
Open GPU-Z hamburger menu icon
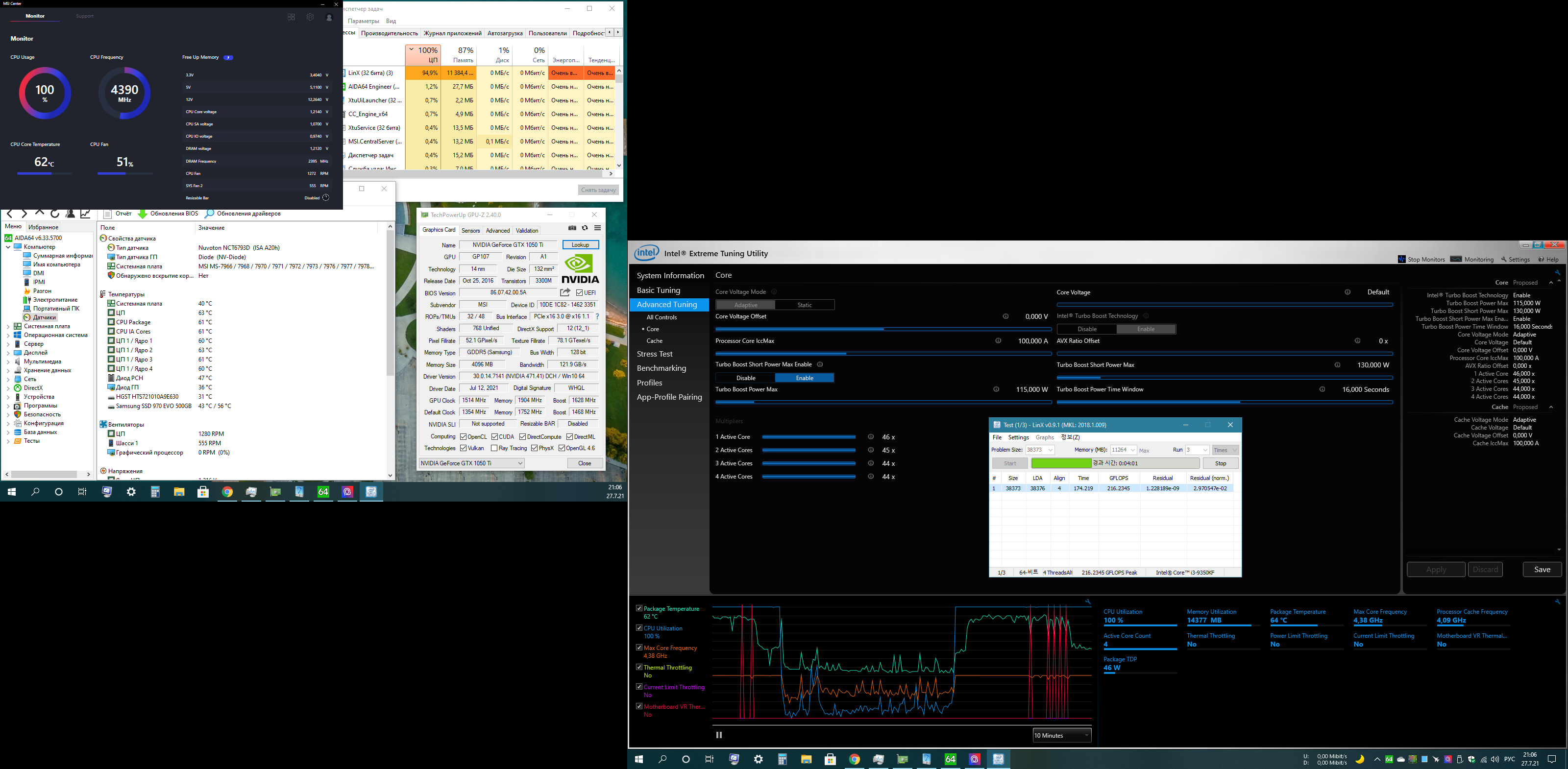(x=598, y=228)
